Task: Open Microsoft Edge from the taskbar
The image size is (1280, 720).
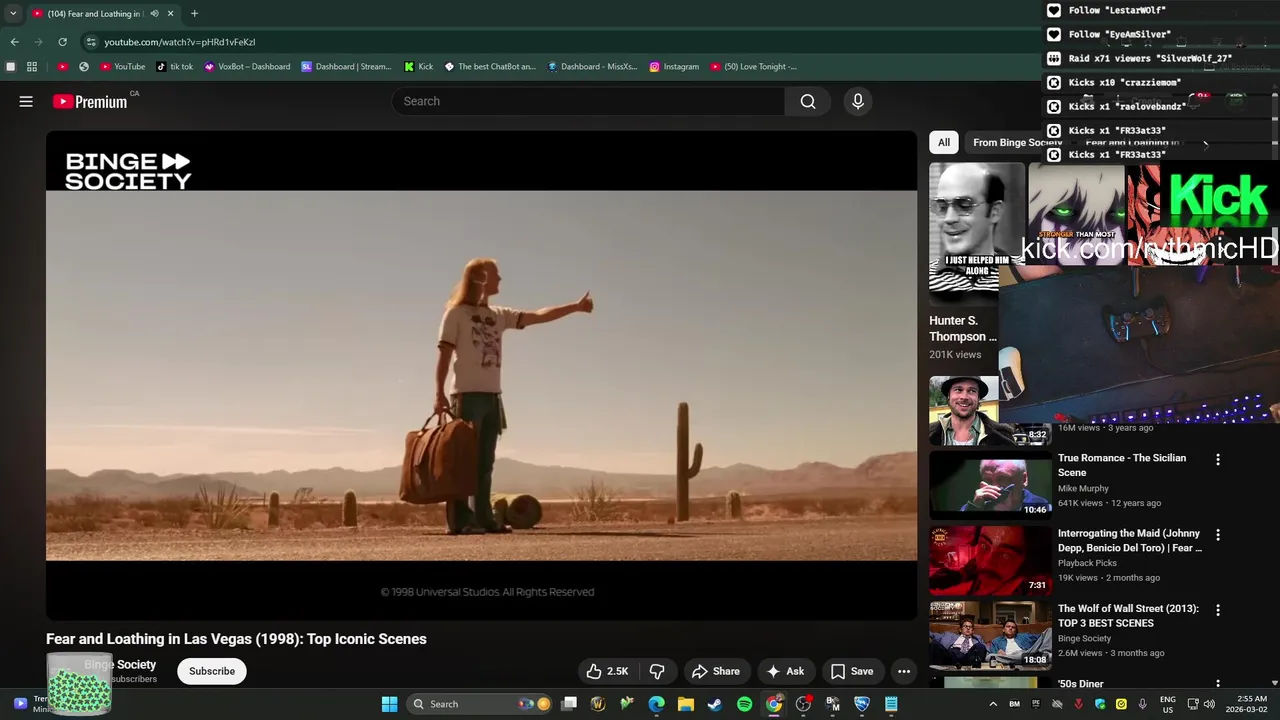Action: tap(656, 704)
